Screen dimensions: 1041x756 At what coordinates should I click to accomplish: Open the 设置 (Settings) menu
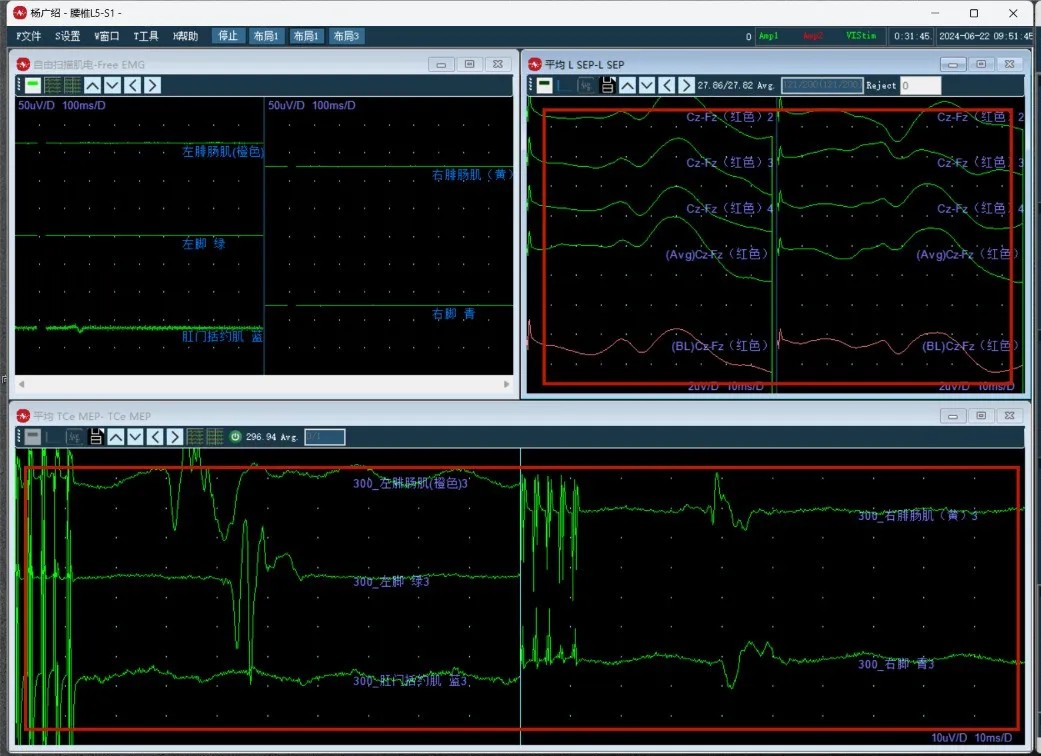pos(68,36)
